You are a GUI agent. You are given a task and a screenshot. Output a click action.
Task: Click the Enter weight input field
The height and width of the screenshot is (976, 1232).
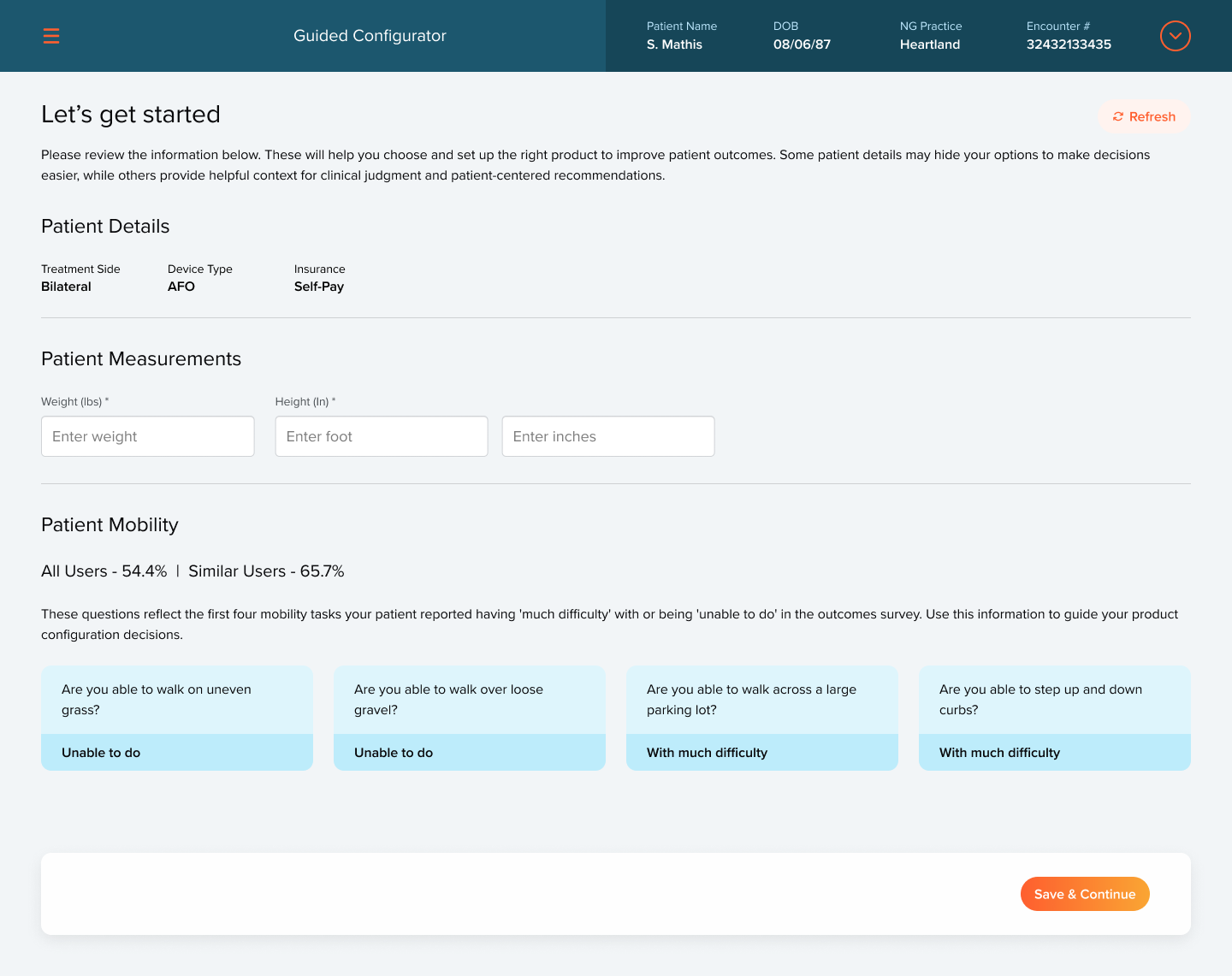click(x=148, y=436)
